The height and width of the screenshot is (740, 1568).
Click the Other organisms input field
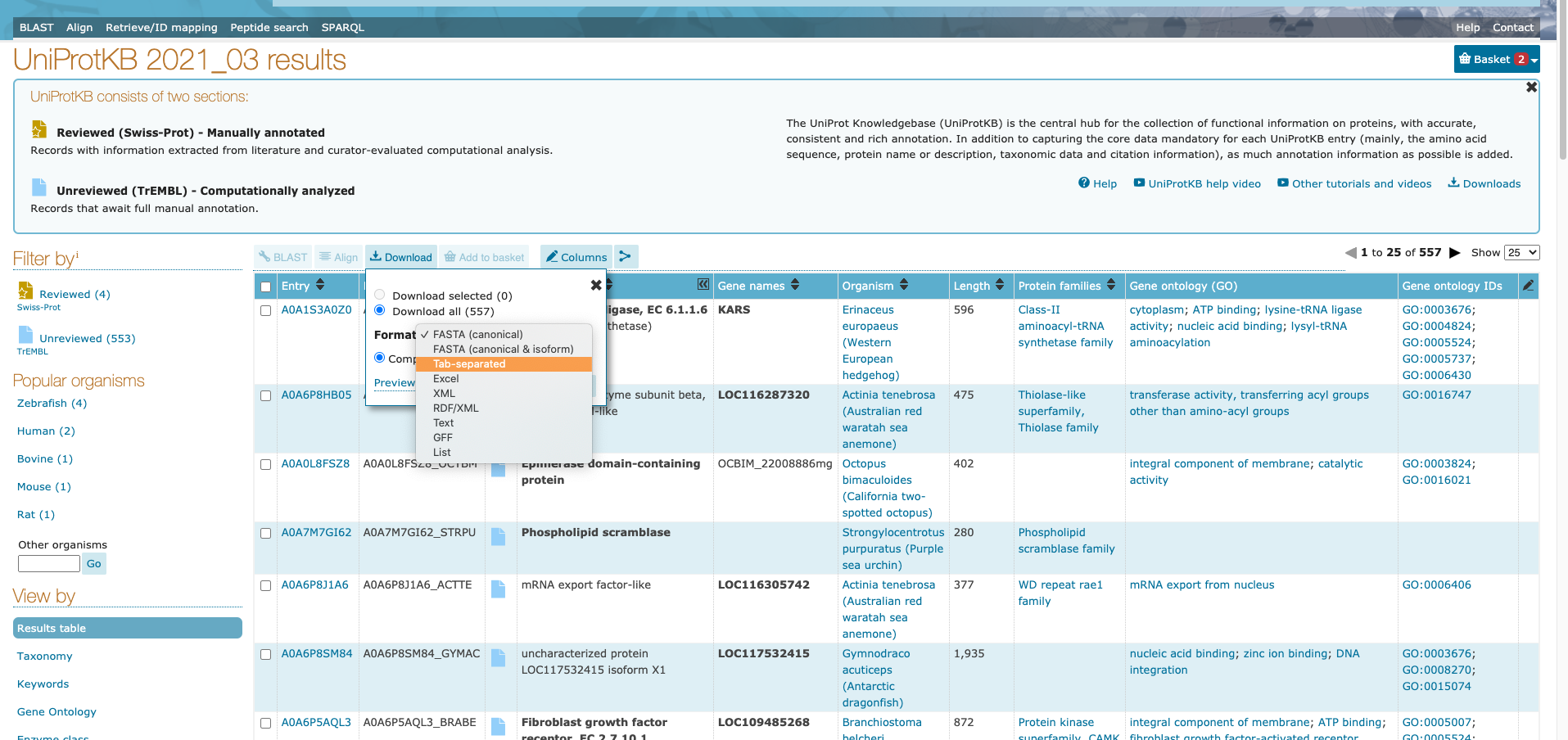[x=49, y=563]
